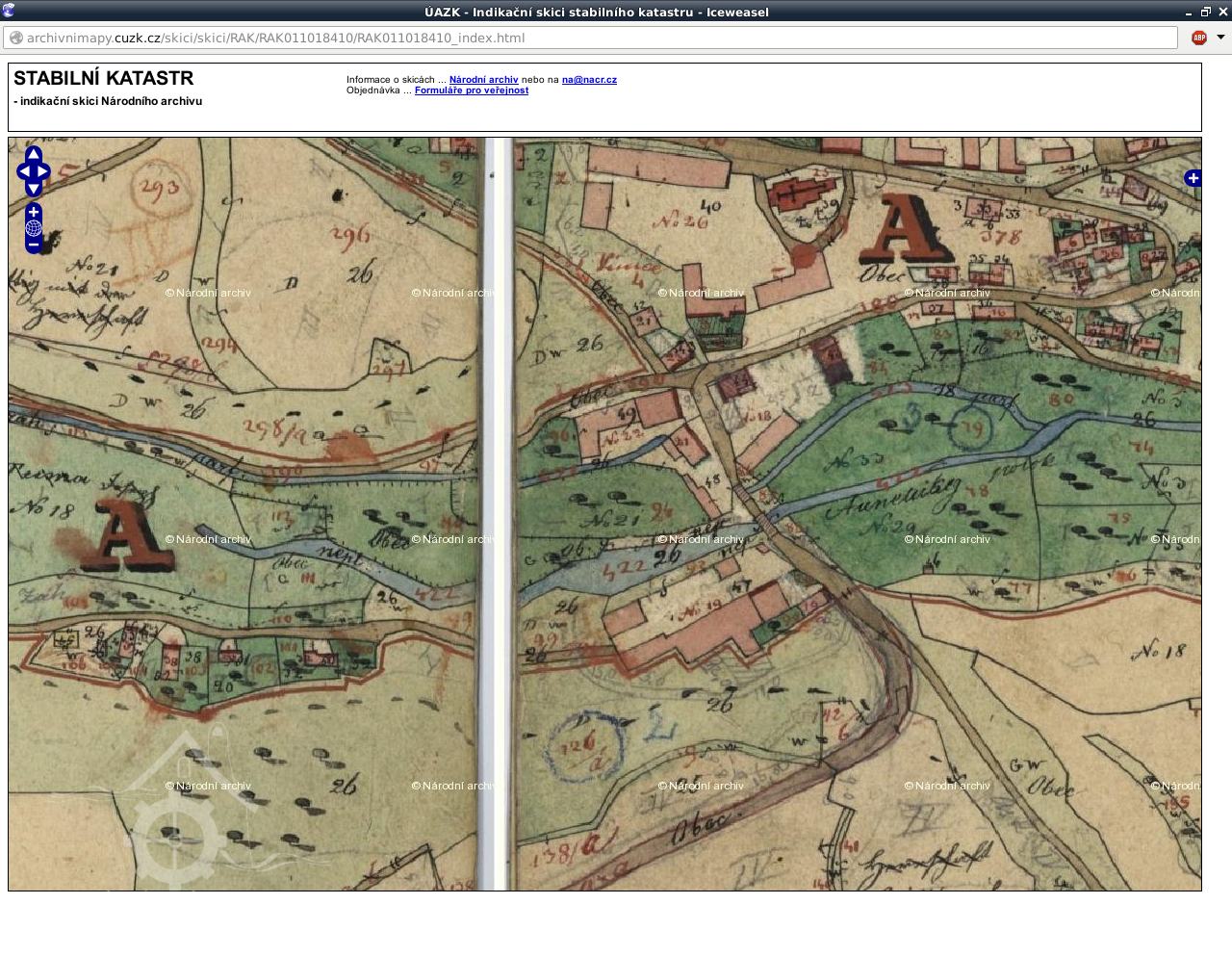Minimize the Iceweasel window
The image size is (1232, 956).
click(x=1189, y=12)
